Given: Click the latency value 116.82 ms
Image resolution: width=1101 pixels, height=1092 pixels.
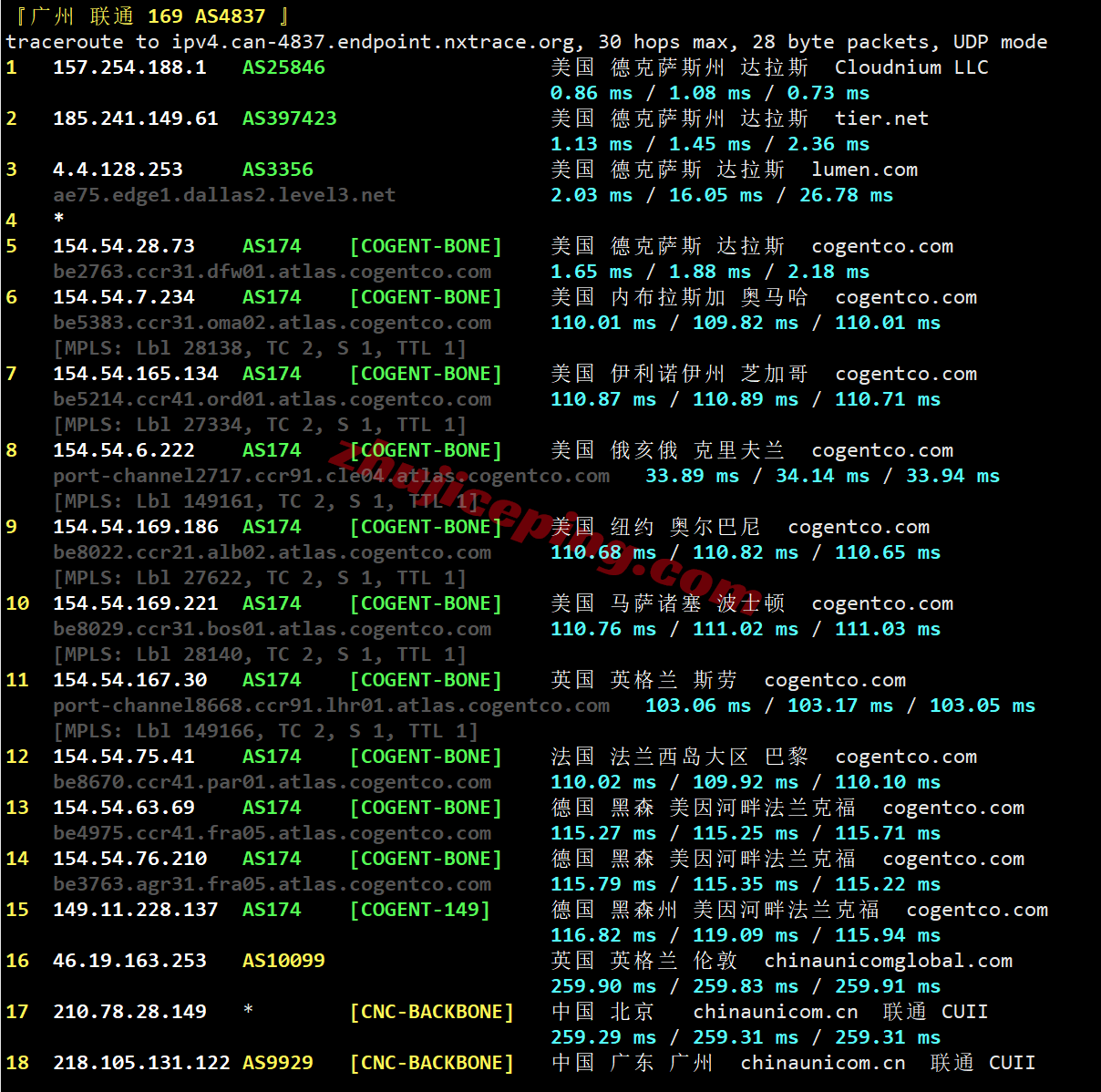Looking at the screenshot, I should click(x=603, y=935).
